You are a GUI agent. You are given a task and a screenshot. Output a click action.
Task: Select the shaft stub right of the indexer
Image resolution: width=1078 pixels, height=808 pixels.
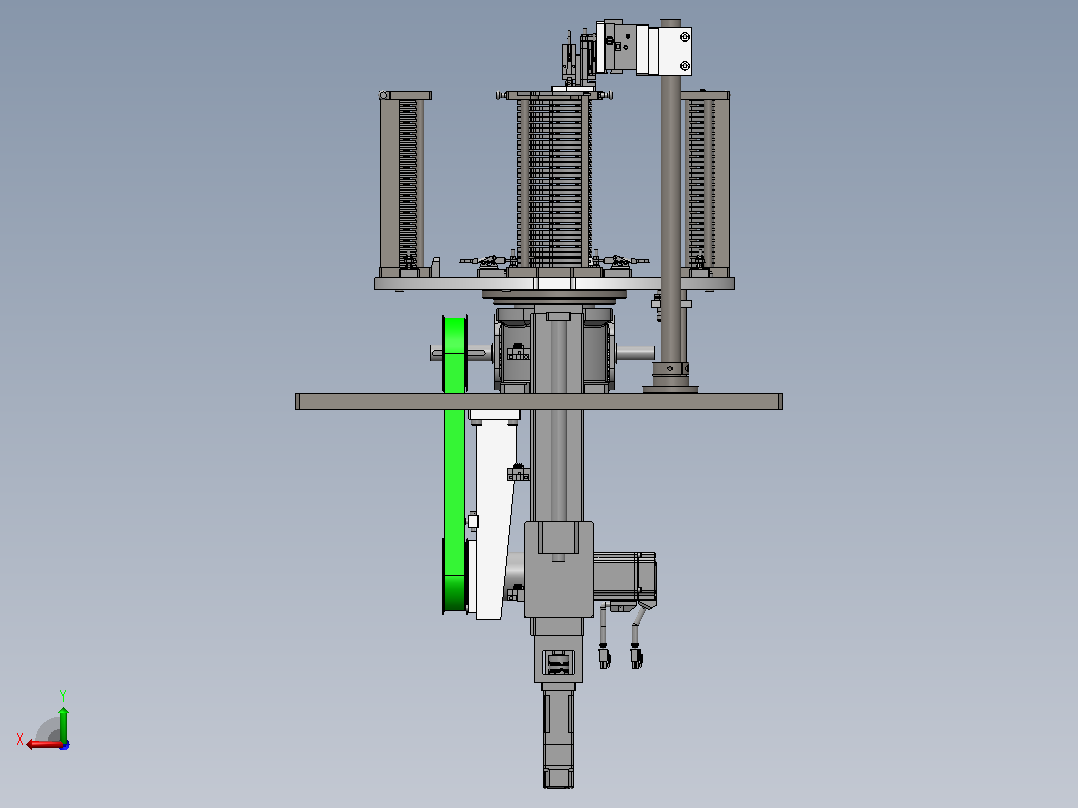click(635, 353)
